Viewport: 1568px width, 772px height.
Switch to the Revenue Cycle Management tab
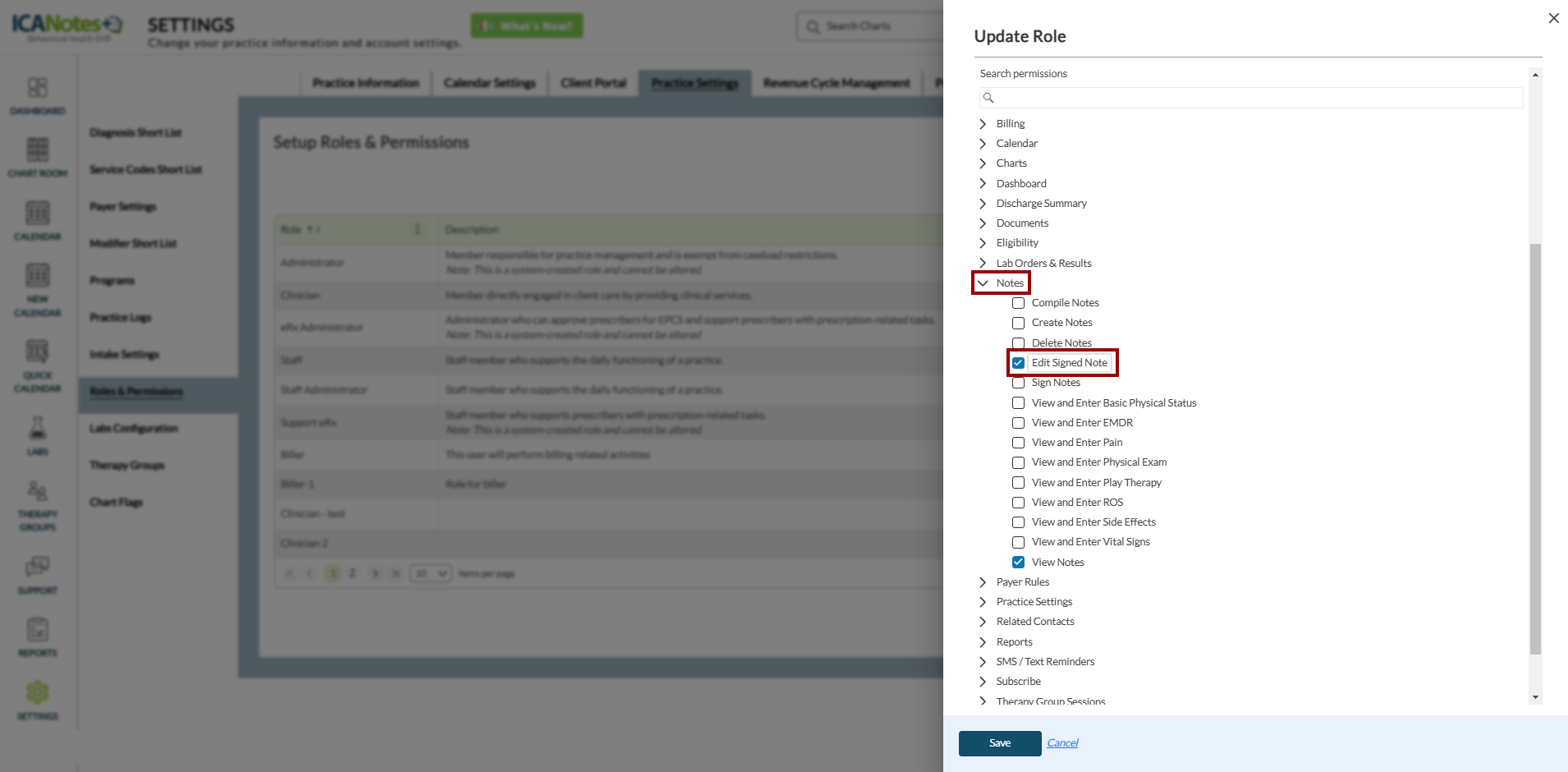[x=837, y=83]
